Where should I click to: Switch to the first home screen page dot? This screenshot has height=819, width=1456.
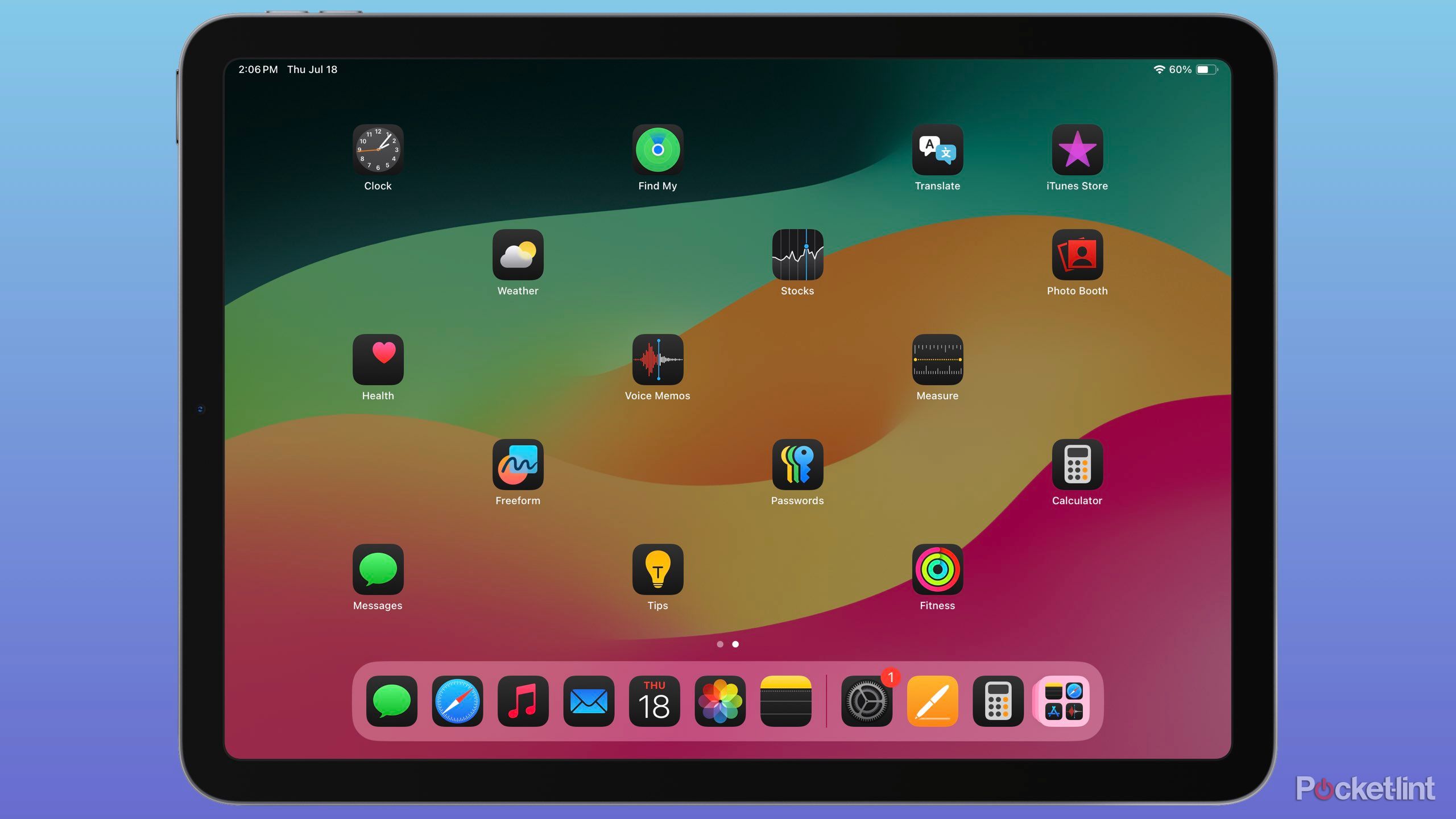pyautogui.click(x=720, y=644)
